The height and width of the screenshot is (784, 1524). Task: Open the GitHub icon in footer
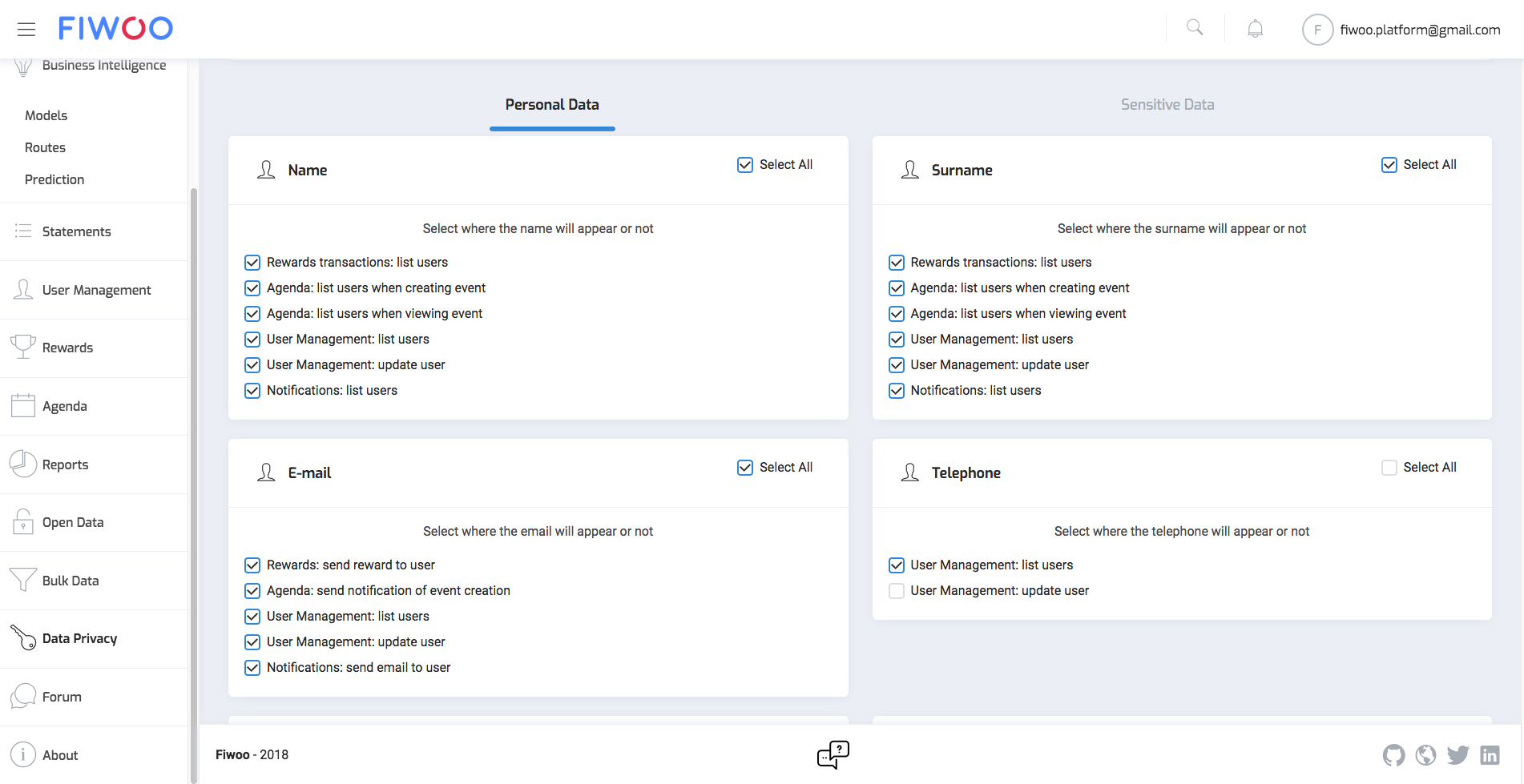click(1394, 755)
